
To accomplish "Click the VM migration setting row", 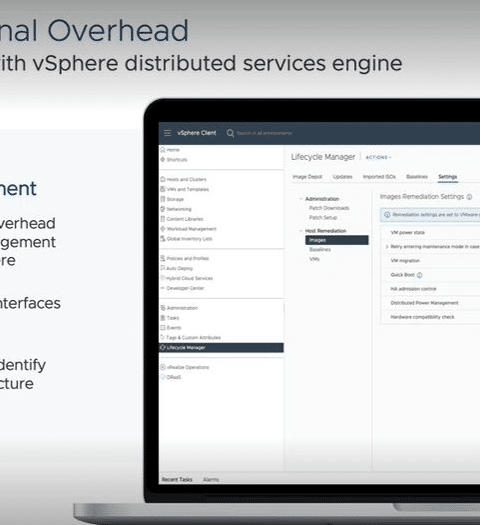I will pyautogui.click(x=430, y=261).
